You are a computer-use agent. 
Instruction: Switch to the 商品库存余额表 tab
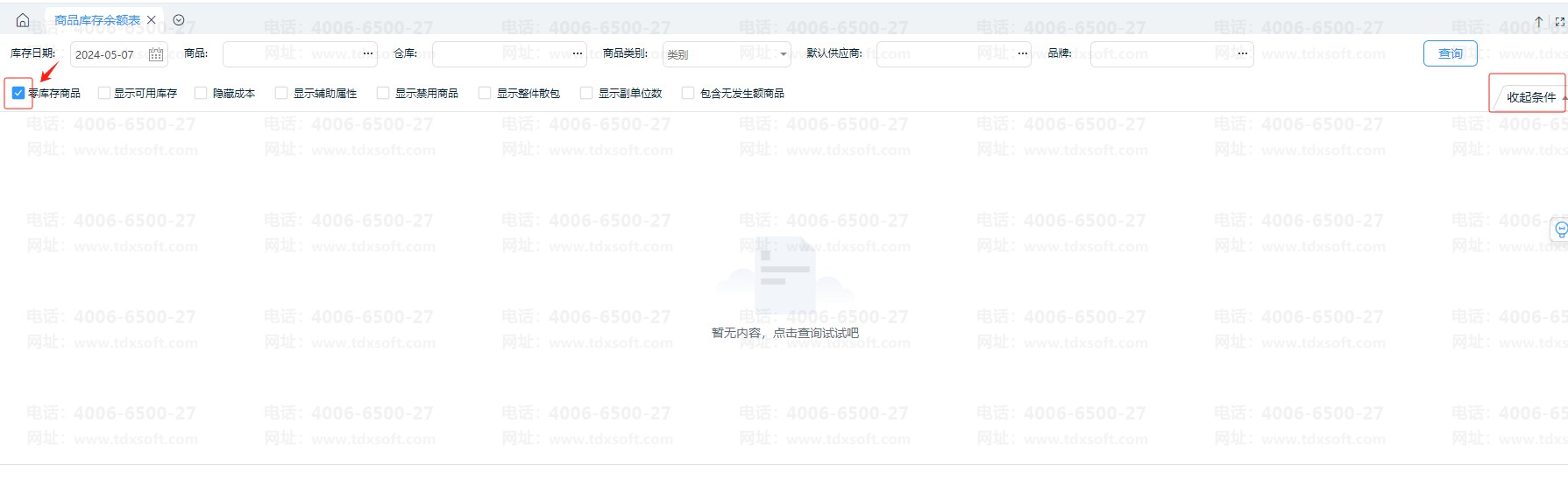click(x=96, y=20)
